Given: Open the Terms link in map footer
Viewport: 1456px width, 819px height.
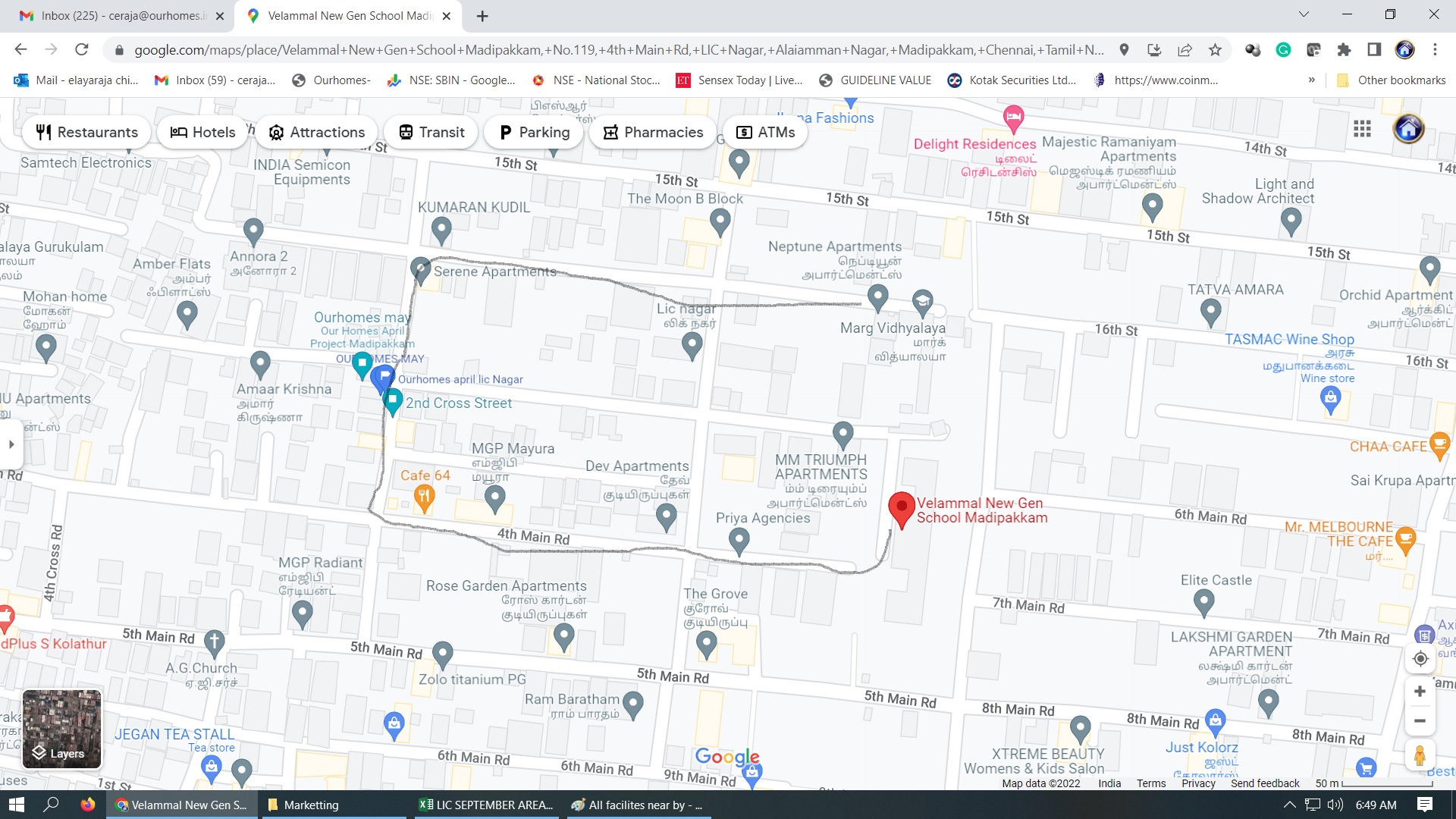Looking at the screenshot, I should pos(1151,783).
